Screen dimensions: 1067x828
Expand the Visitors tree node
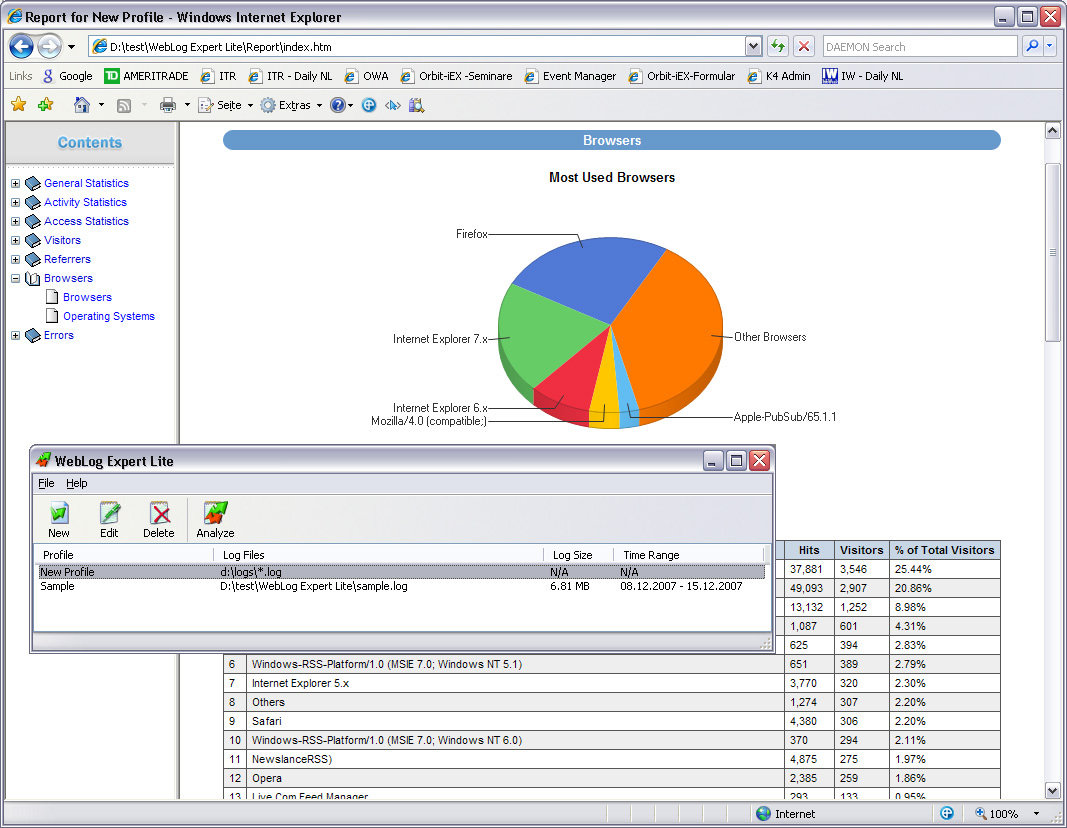(x=16, y=240)
